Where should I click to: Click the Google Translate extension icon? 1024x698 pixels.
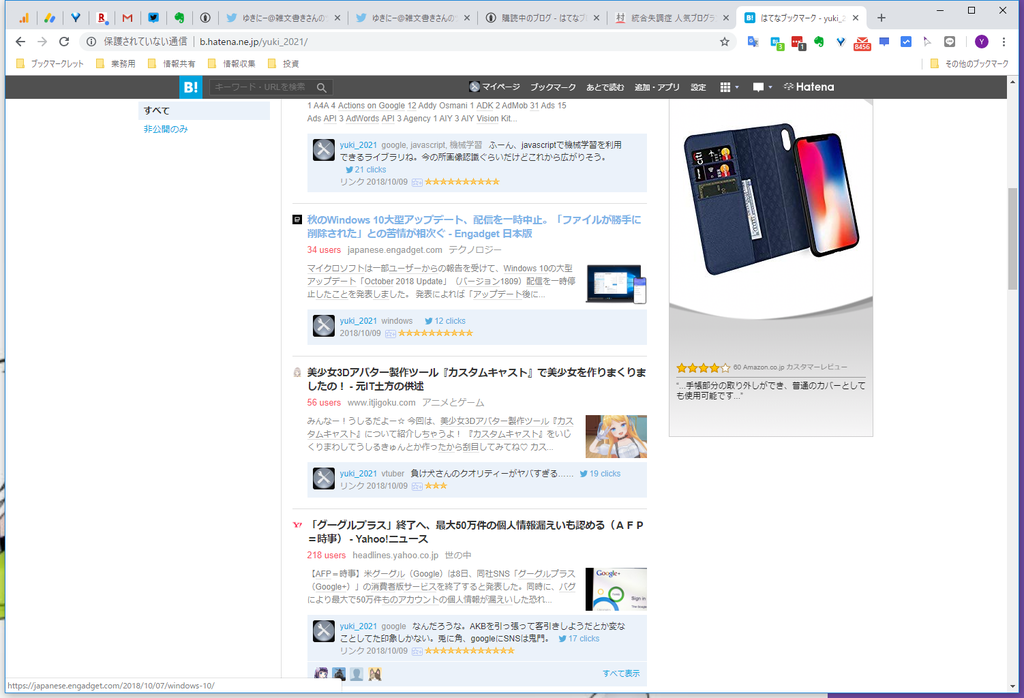[753, 42]
